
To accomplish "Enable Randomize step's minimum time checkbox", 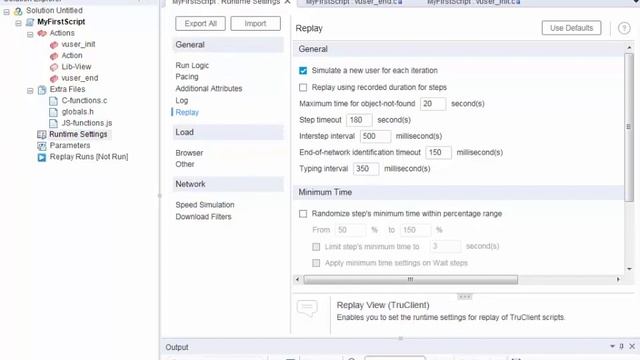I will click(303, 214).
